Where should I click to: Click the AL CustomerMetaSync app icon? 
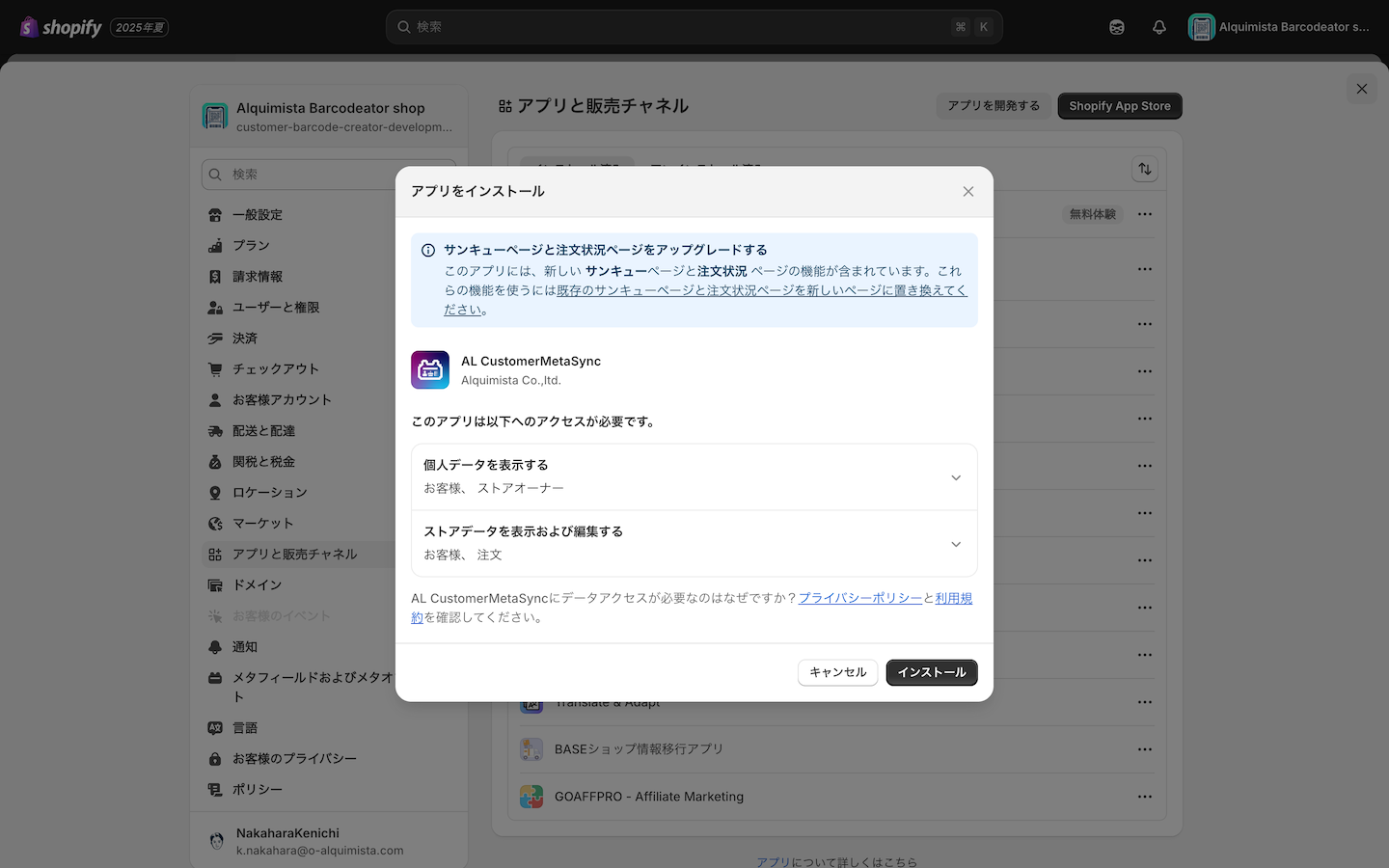pos(430,369)
